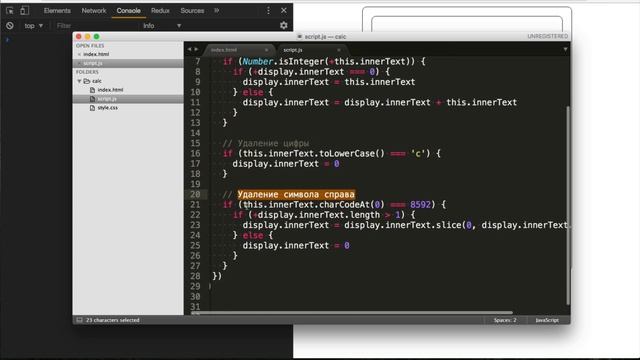The width and height of the screenshot is (640, 360).
Task: Click the console prompt chevron
Action: pos(7,40)
